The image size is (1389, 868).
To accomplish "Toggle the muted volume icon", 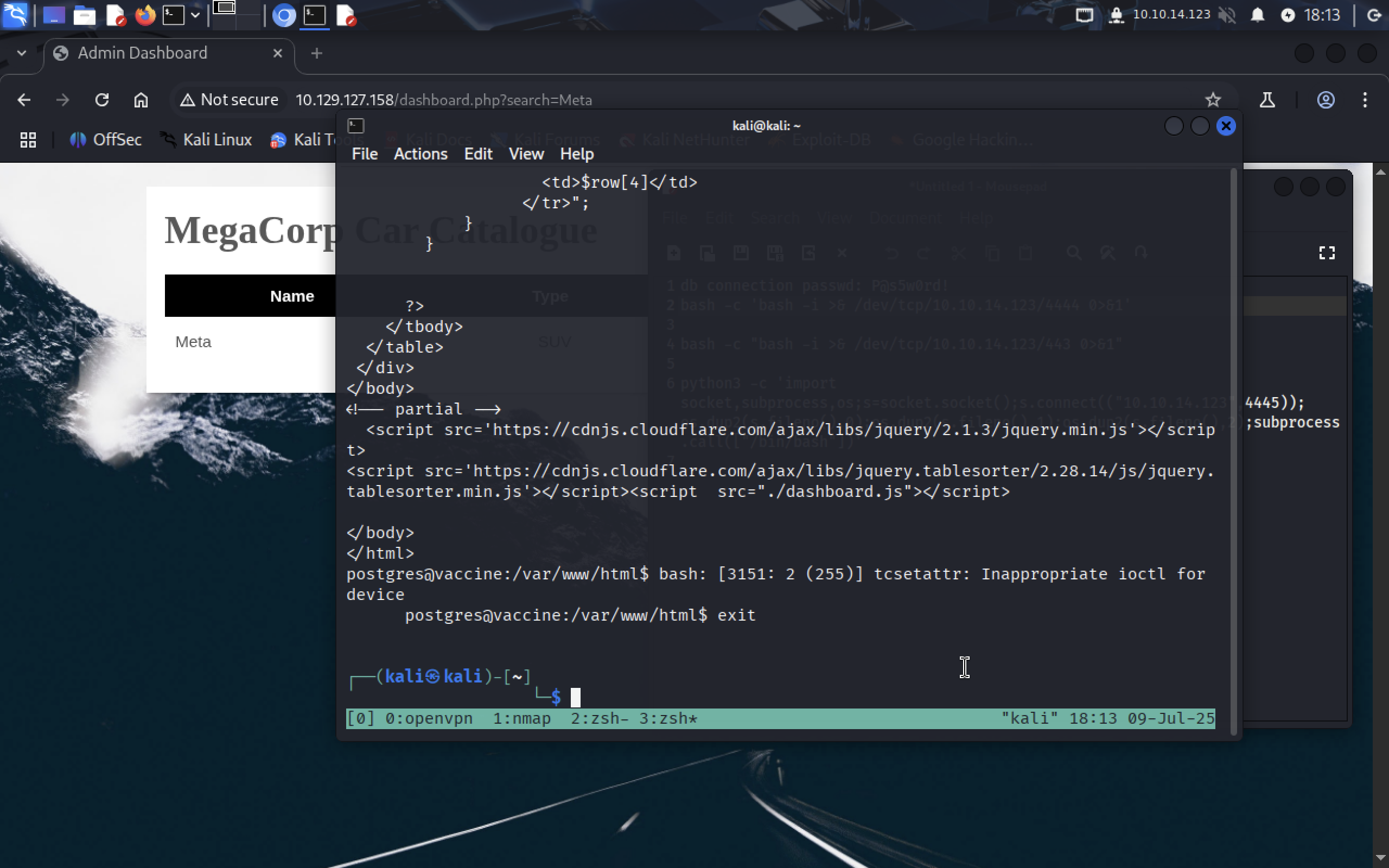I will [1227, 15].
